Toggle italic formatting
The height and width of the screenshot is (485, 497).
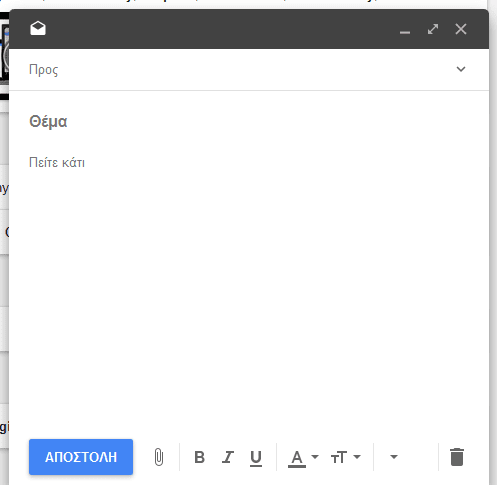(x=228, y=457)
